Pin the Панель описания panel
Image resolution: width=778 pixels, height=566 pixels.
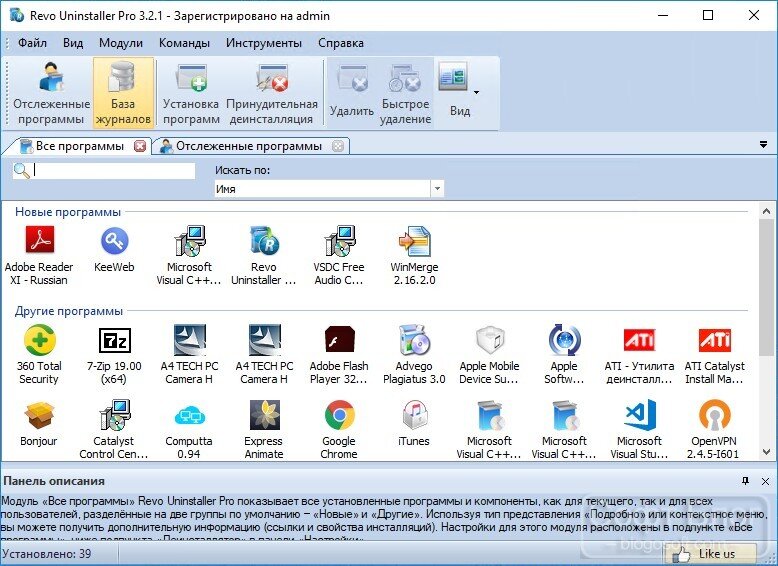(x=745, y=481)
